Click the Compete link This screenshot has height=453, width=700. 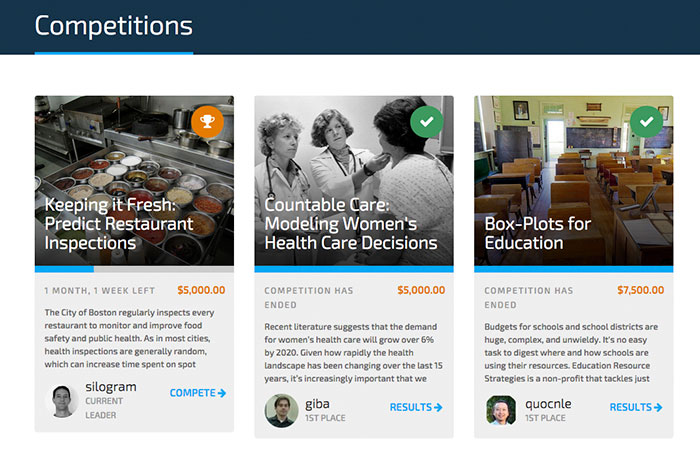click(192, 393)
